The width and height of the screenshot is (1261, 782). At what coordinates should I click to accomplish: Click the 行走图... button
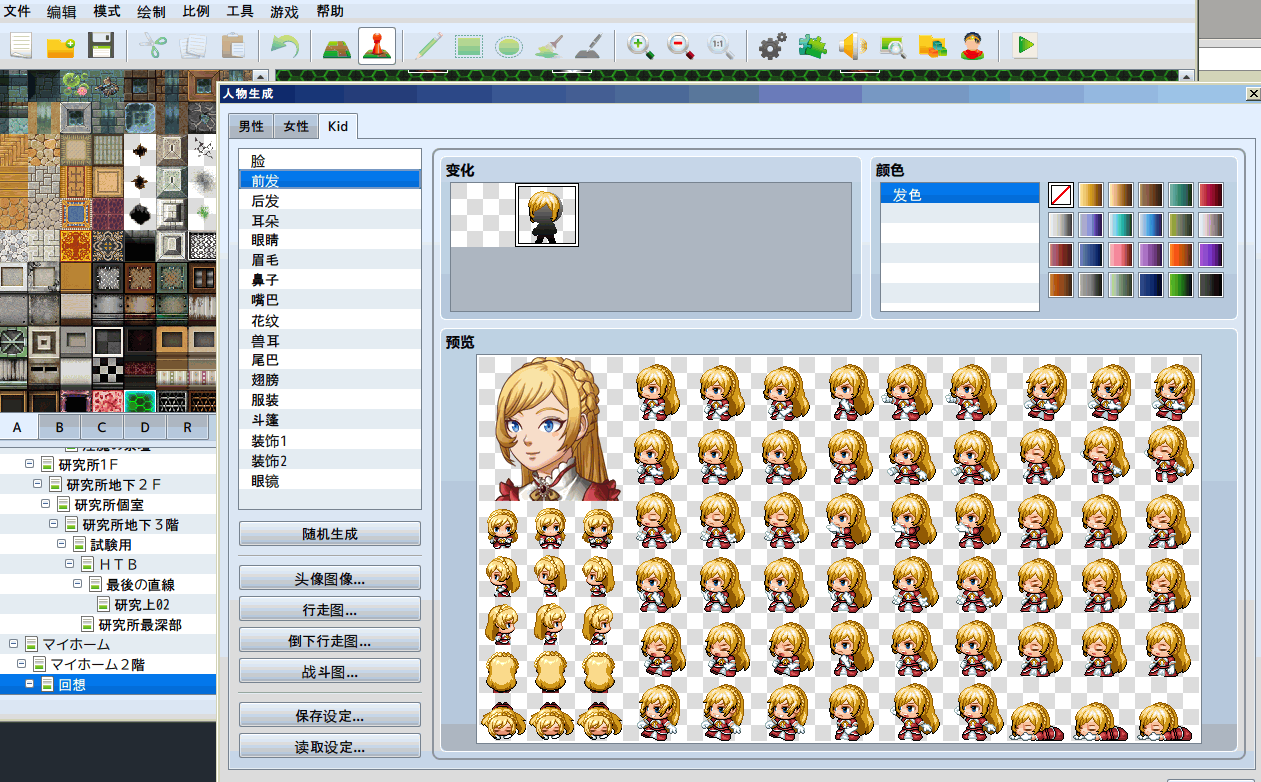click(x=330, y=609)
